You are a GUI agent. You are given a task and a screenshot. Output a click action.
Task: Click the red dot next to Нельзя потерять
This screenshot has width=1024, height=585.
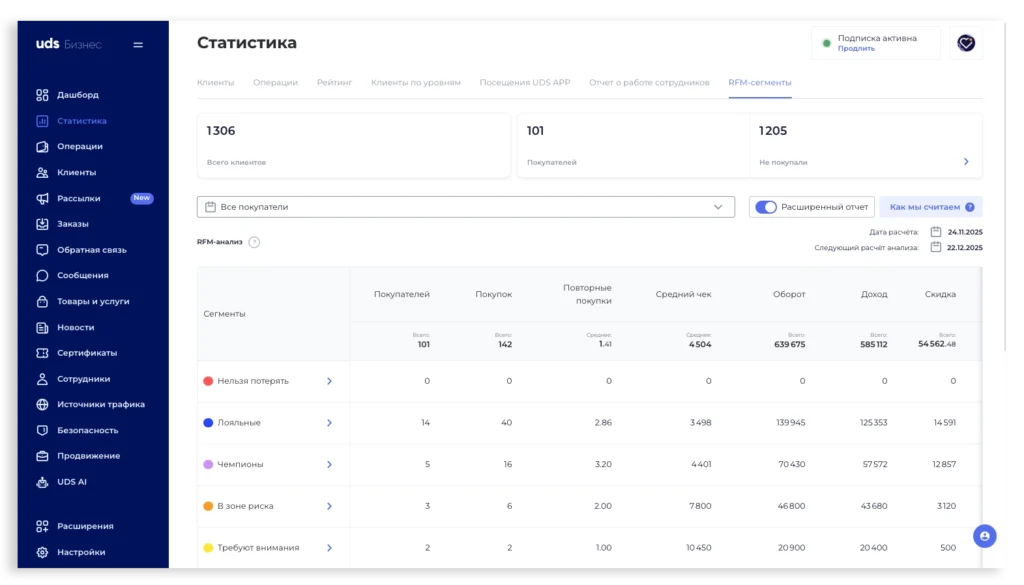click(x=206, y=381)
